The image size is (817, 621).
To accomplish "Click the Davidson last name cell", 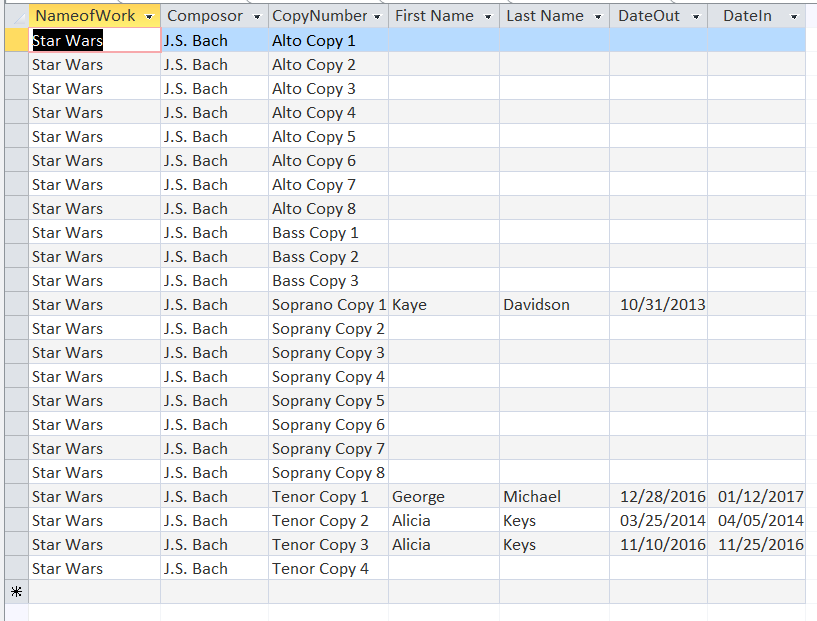I will (554, 304).
